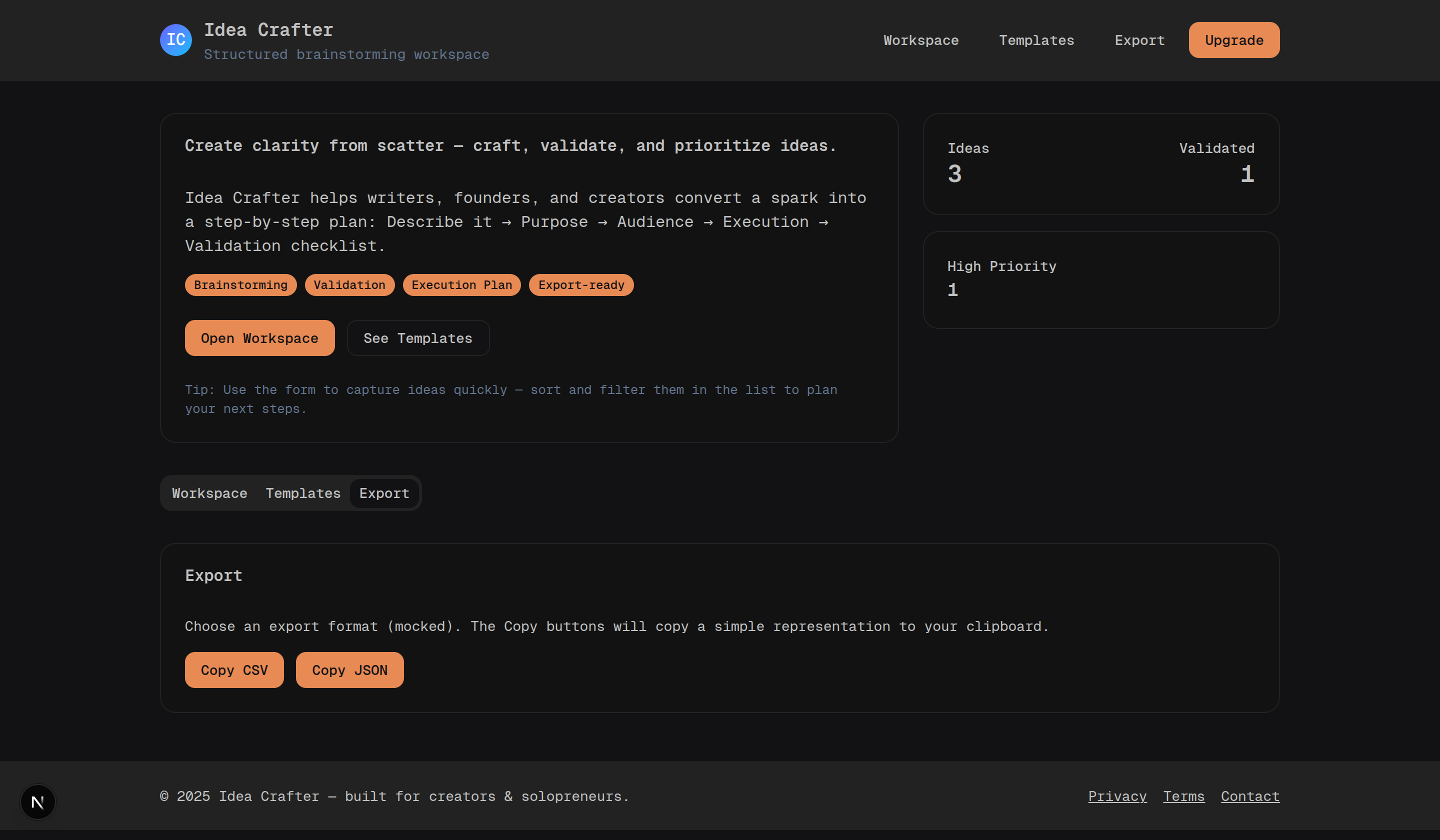Select the Export tab
The width and height of the screenshot is (1440, 840).
click(x=384, y=493)
